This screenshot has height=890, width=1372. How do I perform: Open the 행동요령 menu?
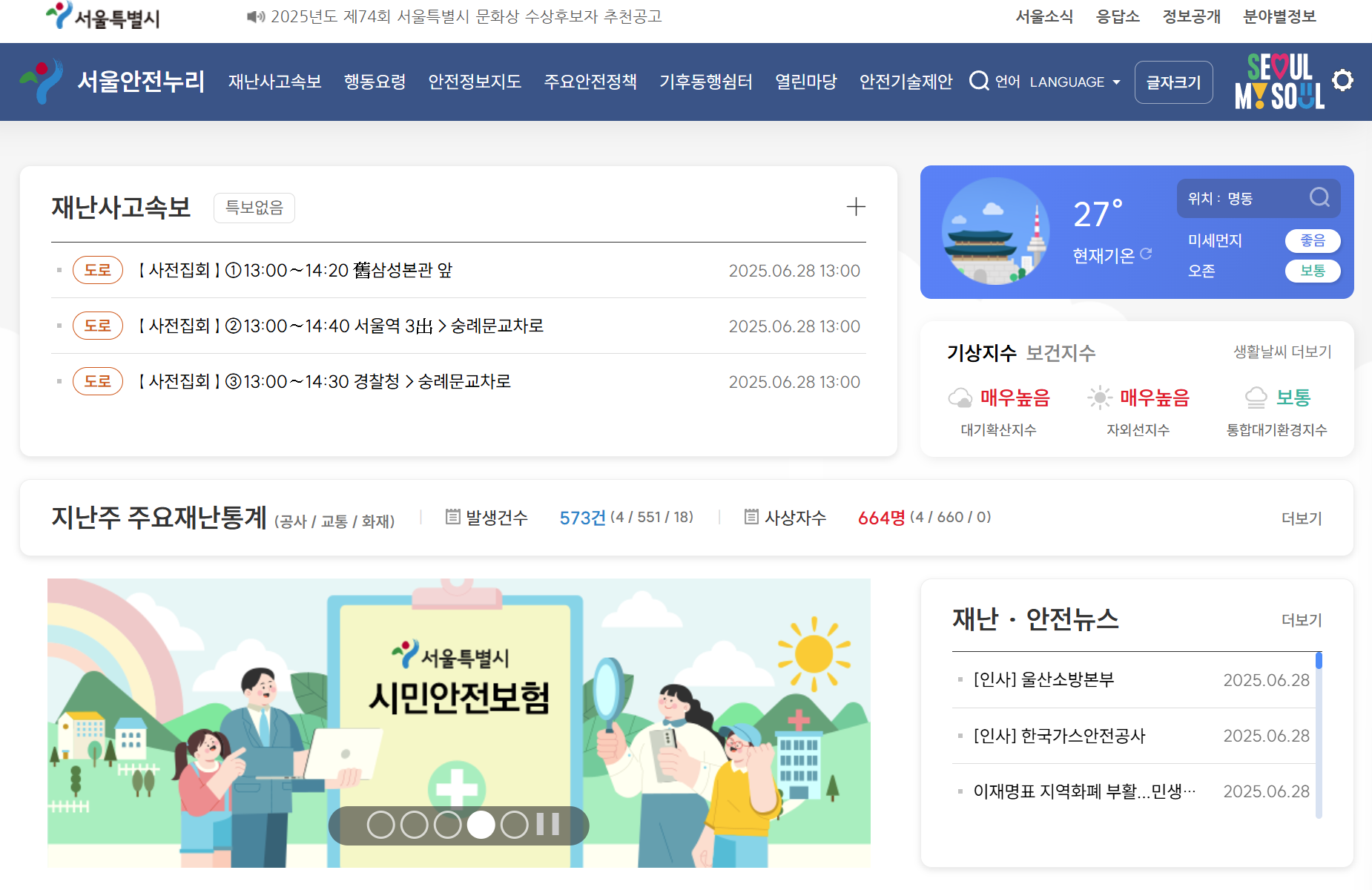tap(374, 82)
